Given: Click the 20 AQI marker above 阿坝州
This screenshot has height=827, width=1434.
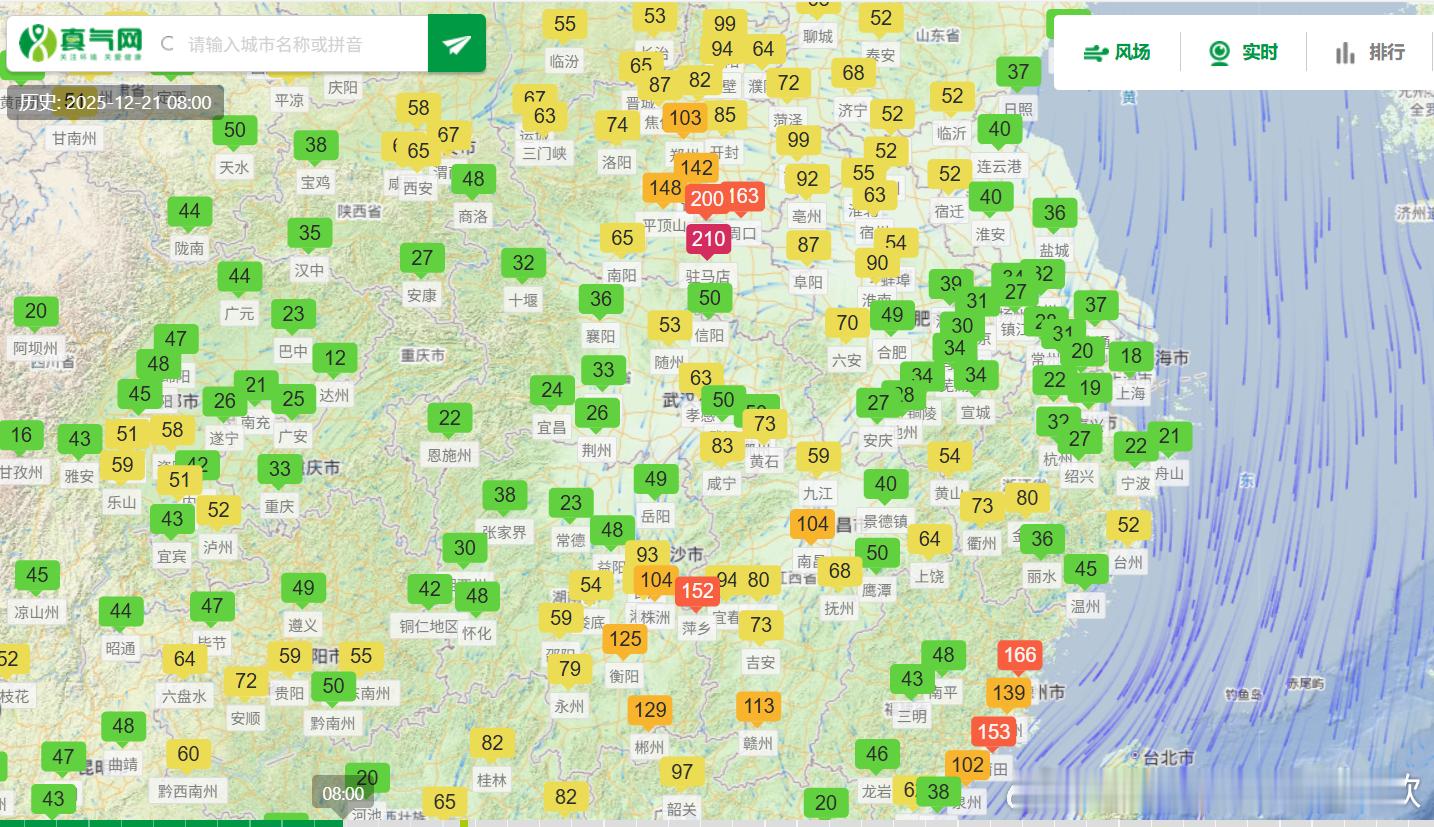Looking at the screenshot, I should pyautogui.click(x=36, y=311).
